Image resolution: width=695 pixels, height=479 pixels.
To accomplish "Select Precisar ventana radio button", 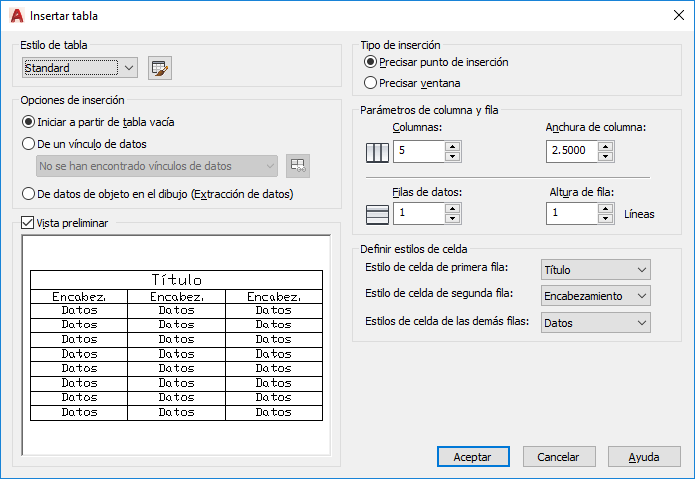I will point(412,83).
